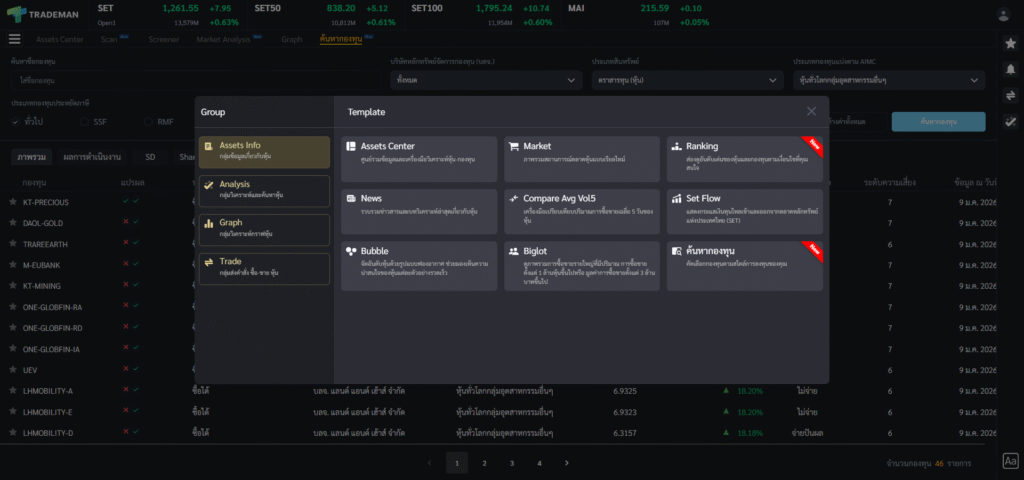The width and height of the screenshot is (1024, 480).
Task: Toggle font size Aa icon
Action: 1010,461
